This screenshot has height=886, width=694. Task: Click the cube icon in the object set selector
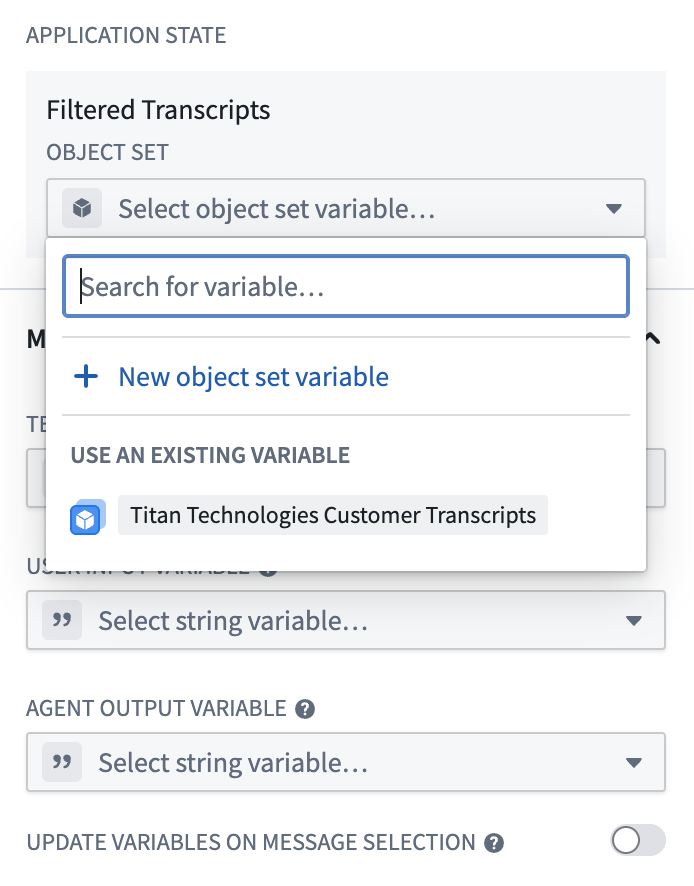coord(82,208)
